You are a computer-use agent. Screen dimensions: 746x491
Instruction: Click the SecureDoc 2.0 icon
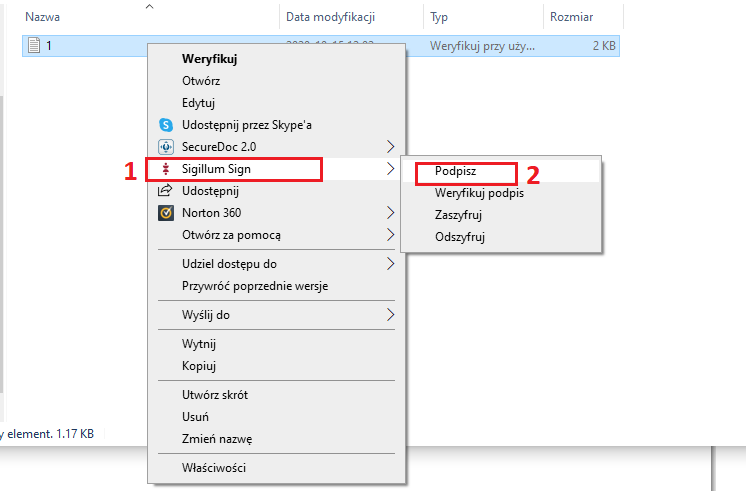tap(166, 147)
